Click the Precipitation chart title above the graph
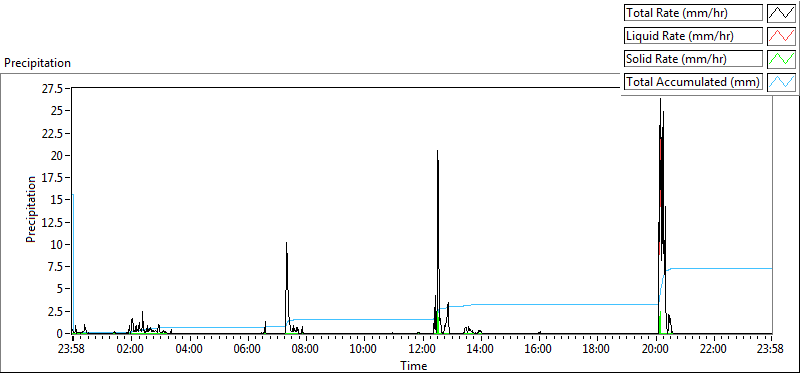The image size is (800, 373). tap(37, 63)
